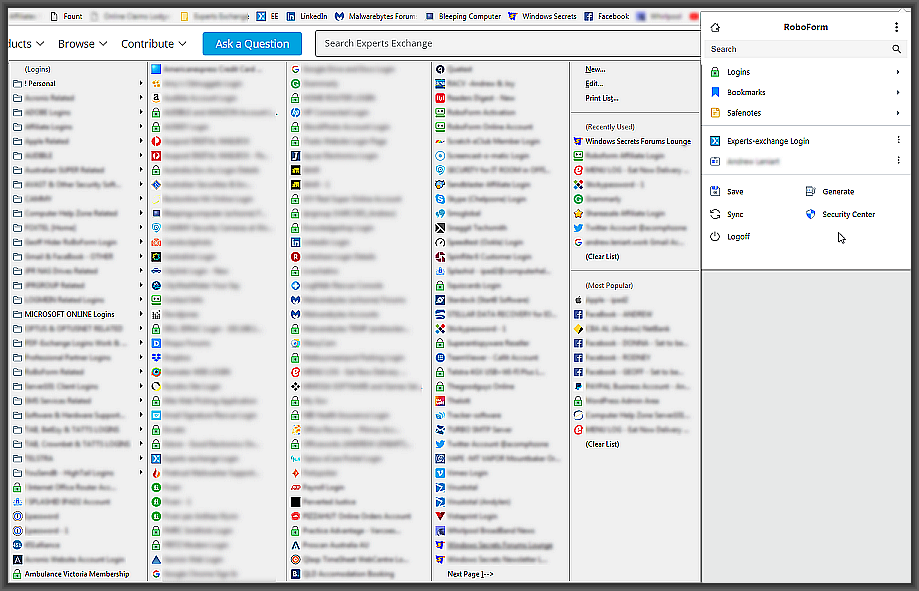
Task: Choose 'Edit...' from the logins menu
Action: pyautogui.click(x=594, y=83)
